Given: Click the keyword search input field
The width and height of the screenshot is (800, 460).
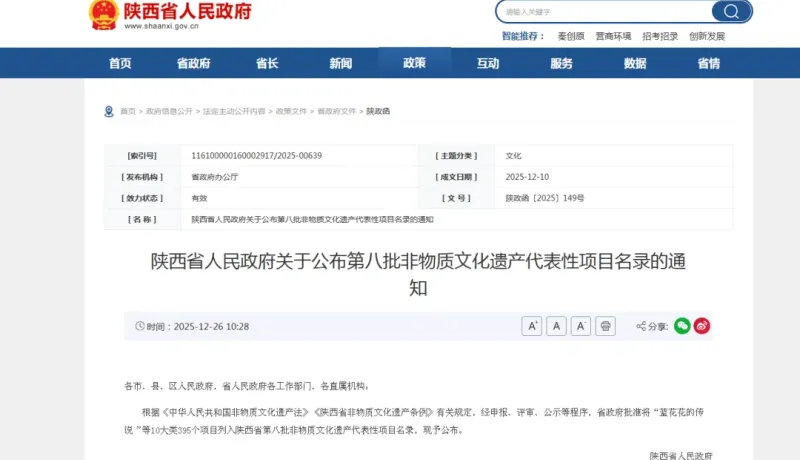Looking at the screenshot, I should 600,12.
